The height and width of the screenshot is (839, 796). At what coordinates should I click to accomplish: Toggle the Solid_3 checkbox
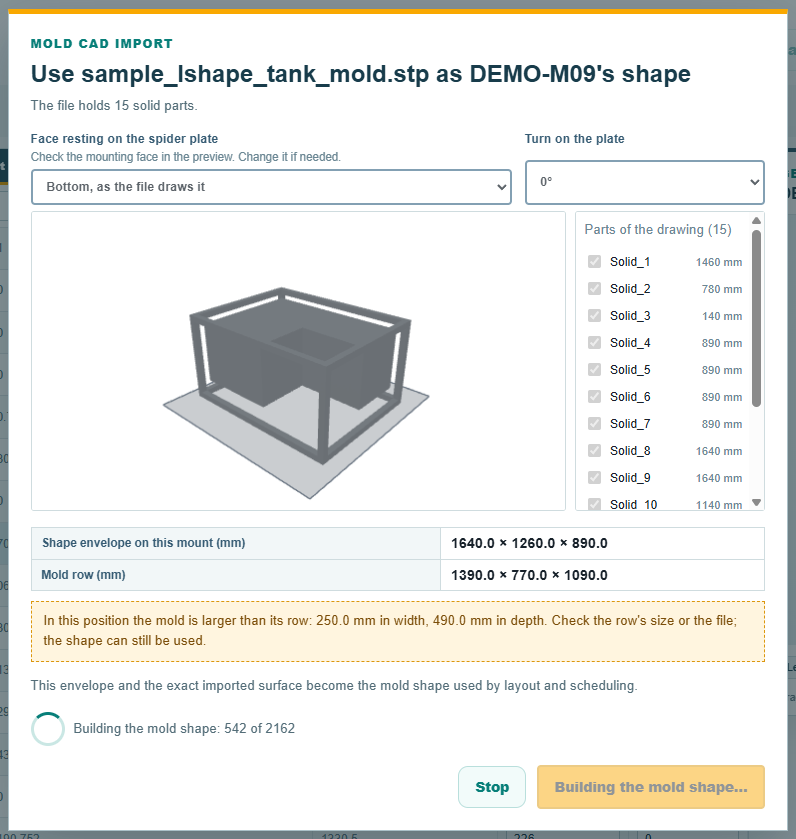coord(594,316)
